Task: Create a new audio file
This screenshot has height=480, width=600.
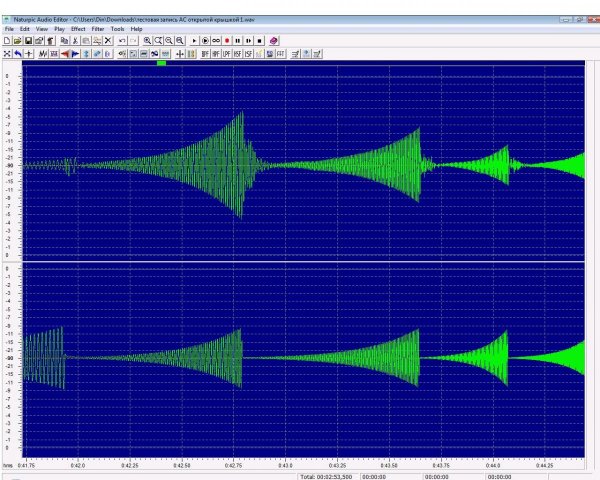Action: click(7, 41)
